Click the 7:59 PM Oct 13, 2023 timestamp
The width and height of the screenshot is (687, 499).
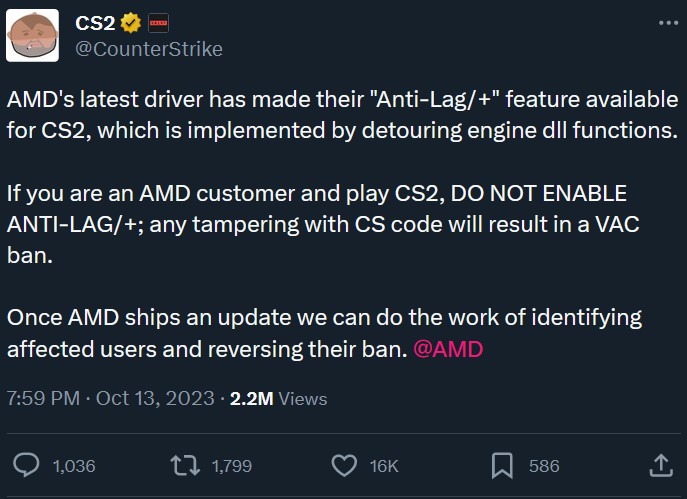tap(110, 398)
